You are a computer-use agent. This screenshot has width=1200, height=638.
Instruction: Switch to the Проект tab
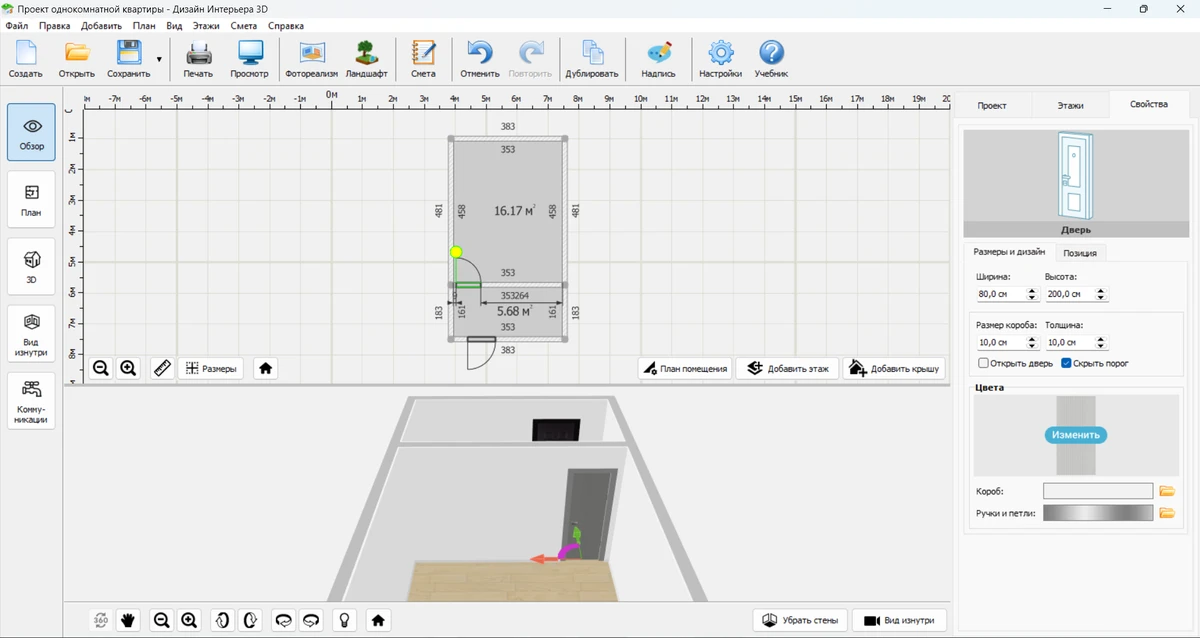tap(992, 105)
